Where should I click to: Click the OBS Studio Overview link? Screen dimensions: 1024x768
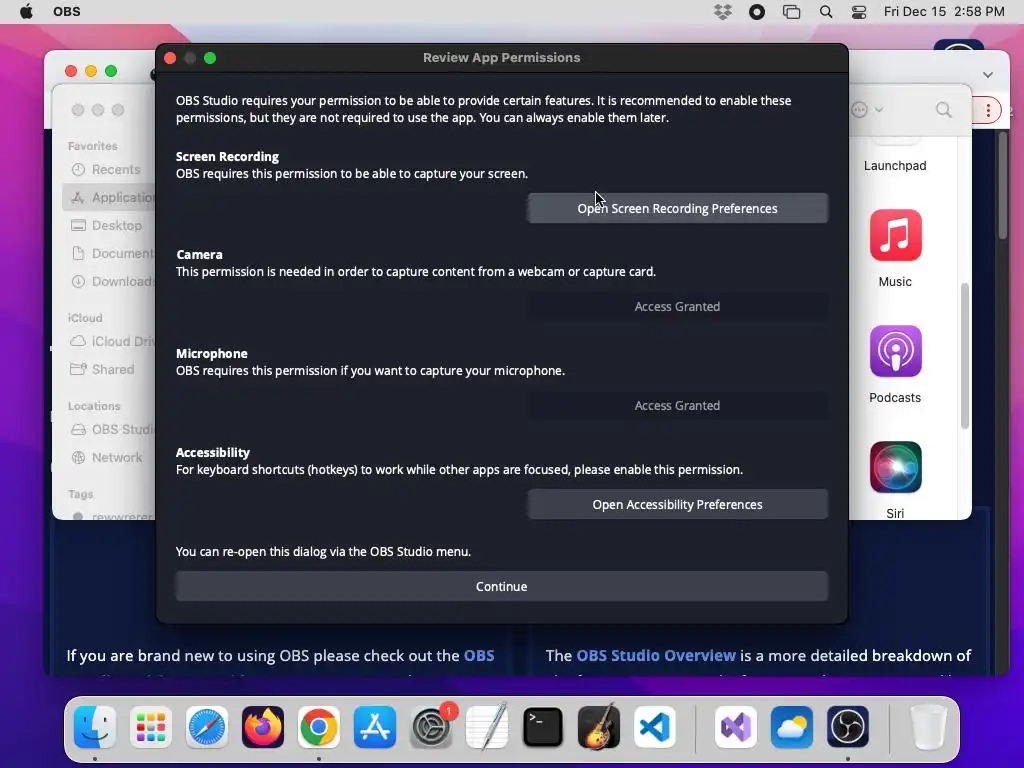click(x=656, y=656)
